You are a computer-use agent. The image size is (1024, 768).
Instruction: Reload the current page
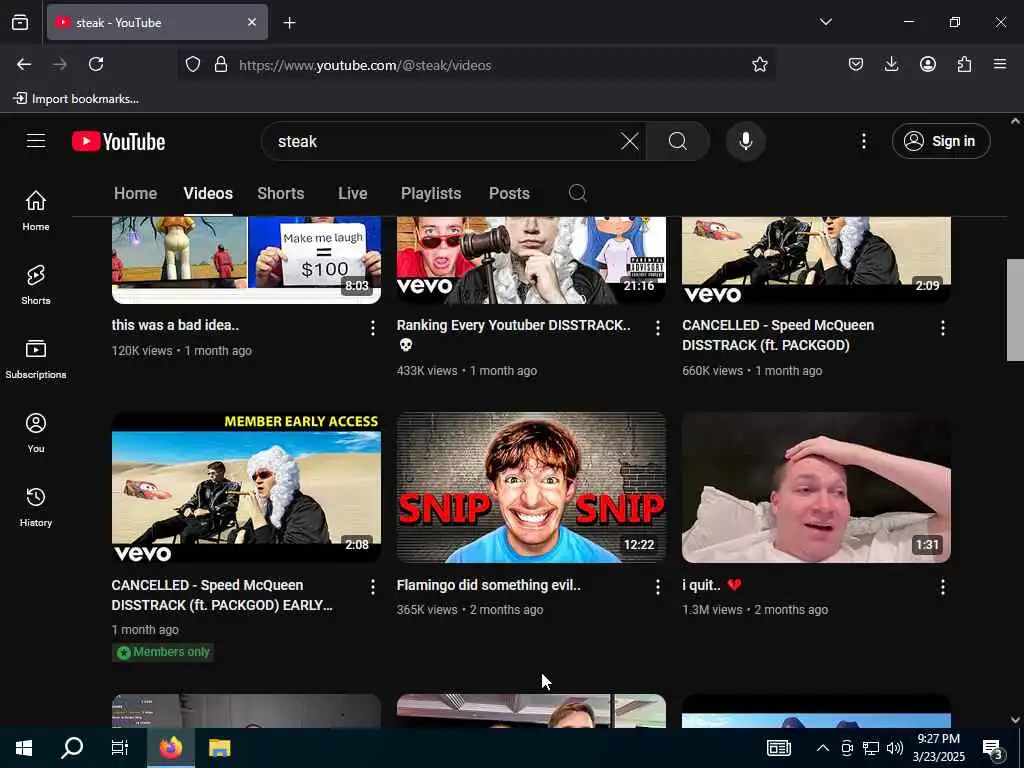pos(96,64)
